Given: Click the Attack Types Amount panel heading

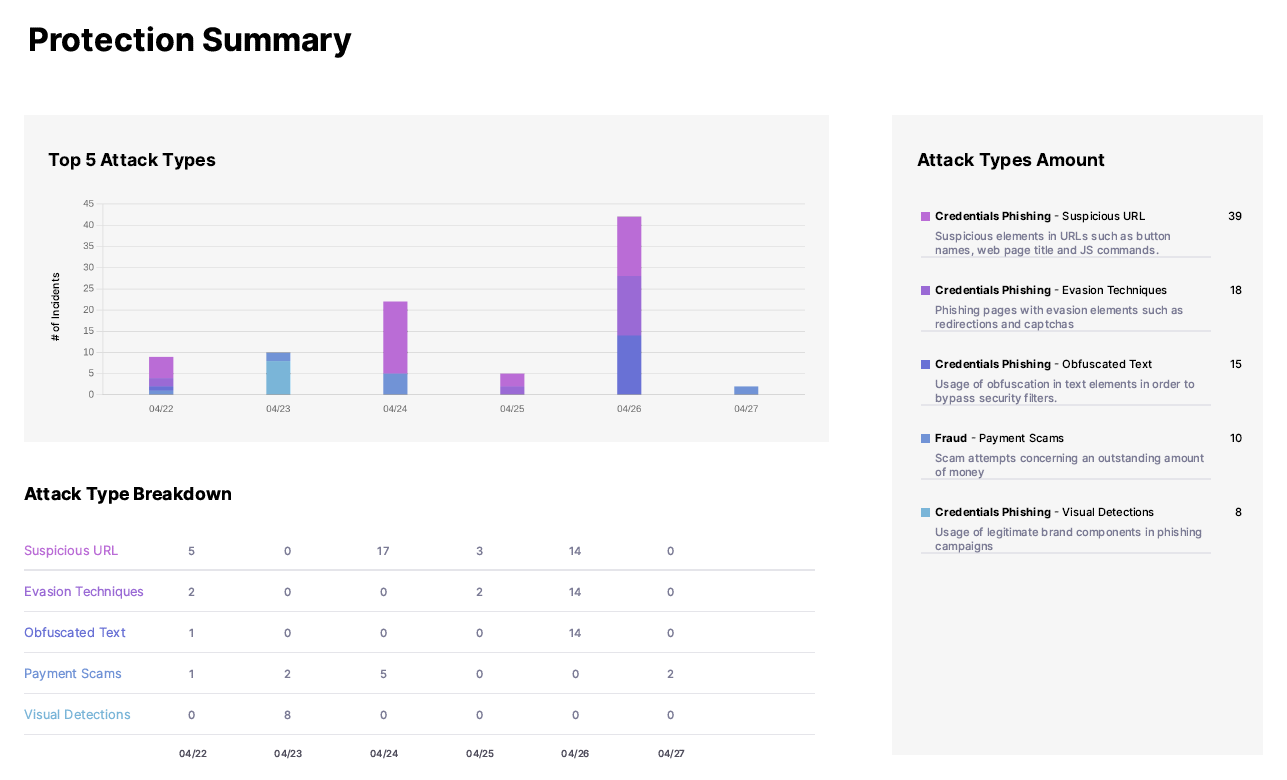Looking at the screenshot, I should click(x=1011, y=160).
